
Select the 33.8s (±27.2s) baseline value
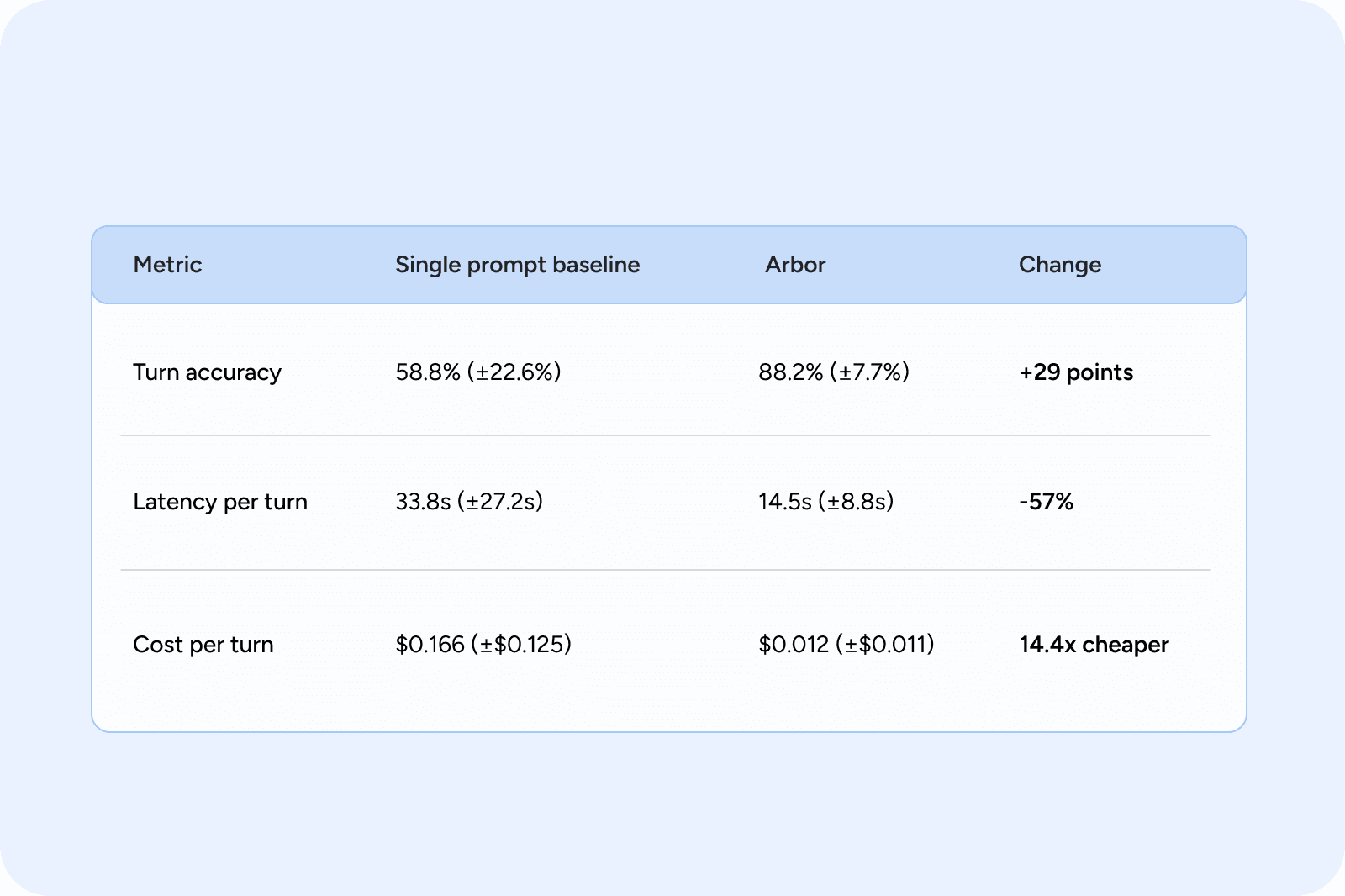[469, 502]
